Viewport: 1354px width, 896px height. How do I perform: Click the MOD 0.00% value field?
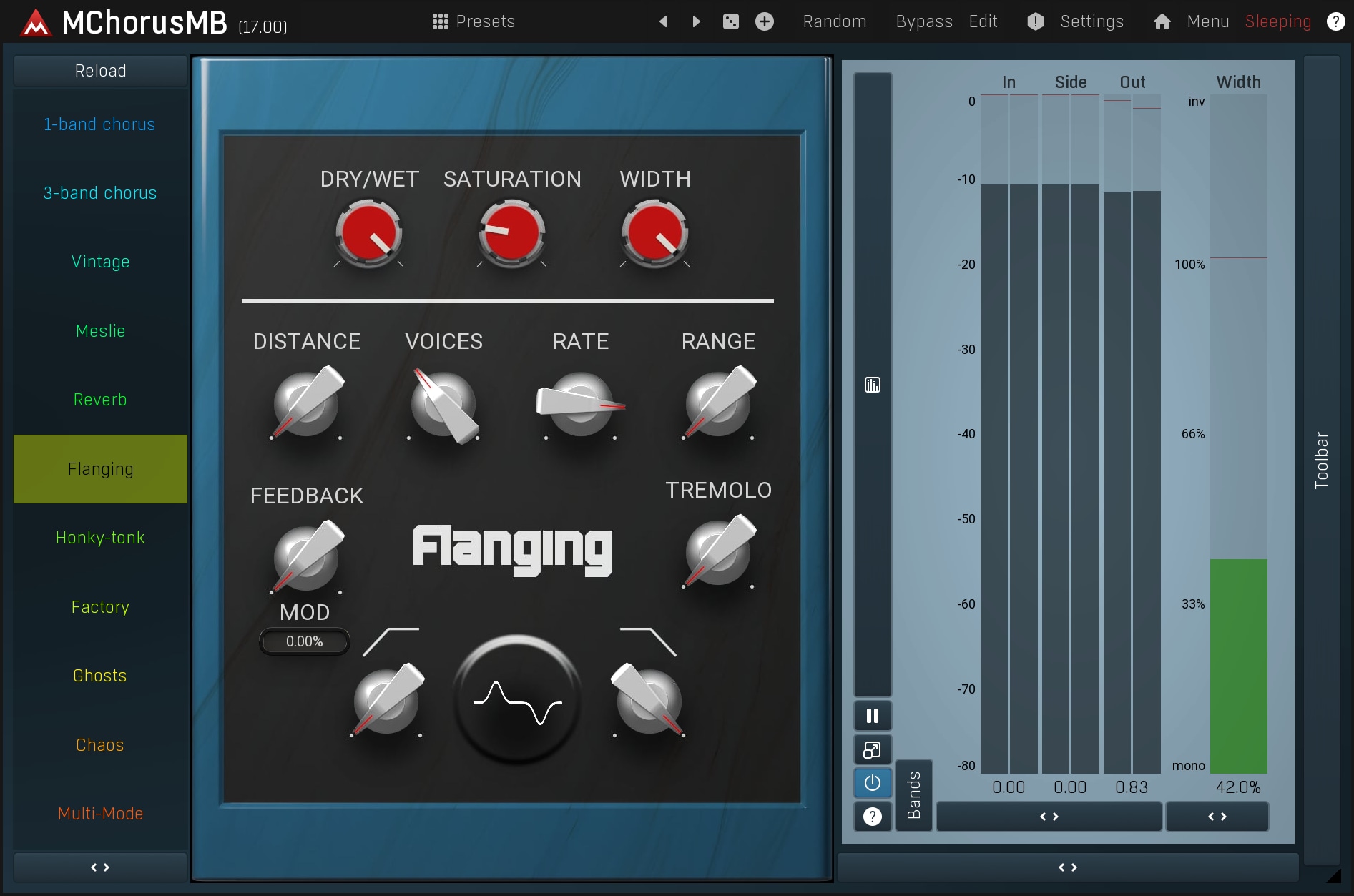304,641
